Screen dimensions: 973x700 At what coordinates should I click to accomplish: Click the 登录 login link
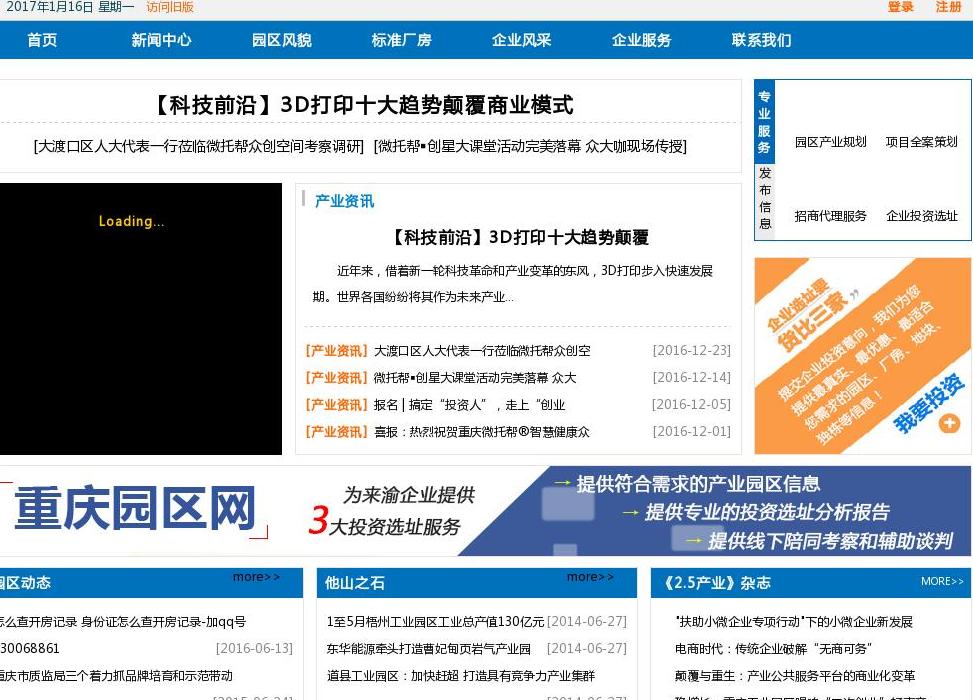900,7
